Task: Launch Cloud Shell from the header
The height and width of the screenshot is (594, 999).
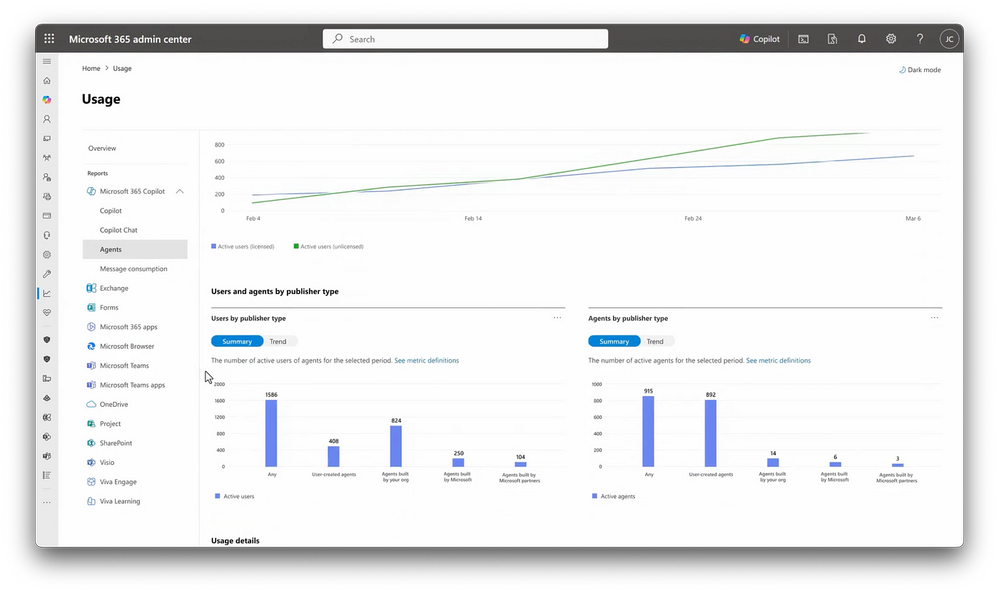Action: [x=803, y=39]
